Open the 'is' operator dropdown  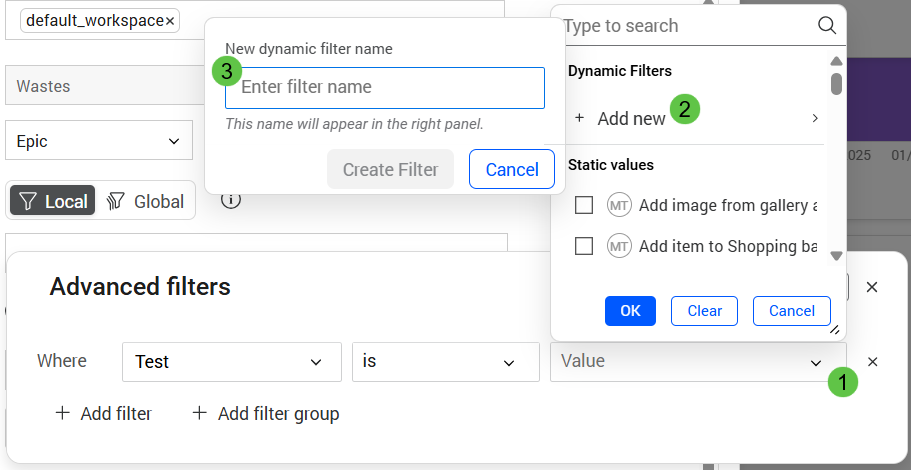click(446, 362)
